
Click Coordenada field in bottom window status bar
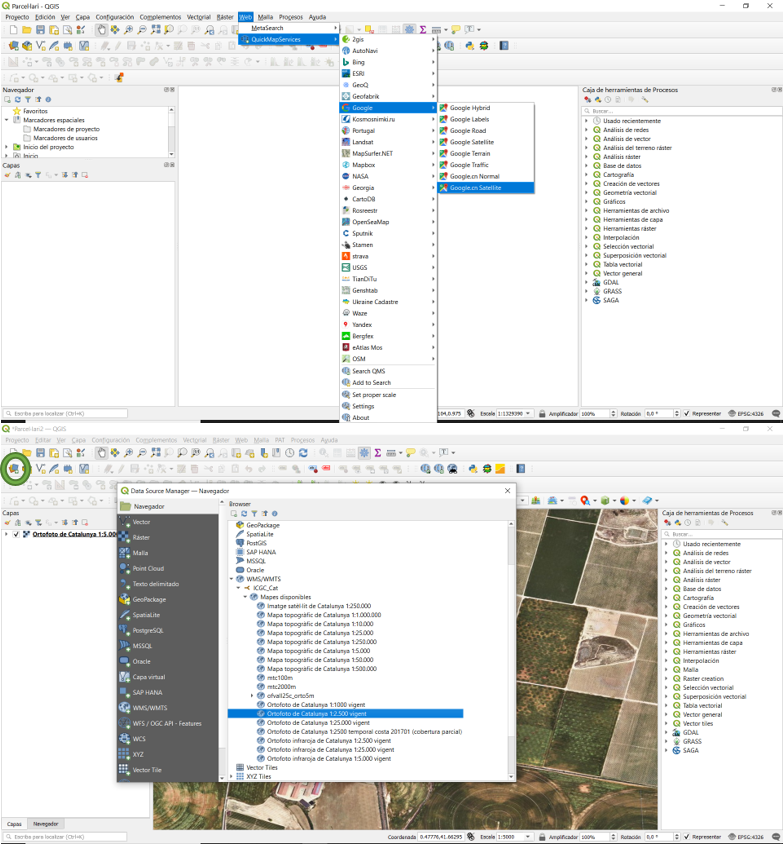pyautogui.click(x=441, y=836)
